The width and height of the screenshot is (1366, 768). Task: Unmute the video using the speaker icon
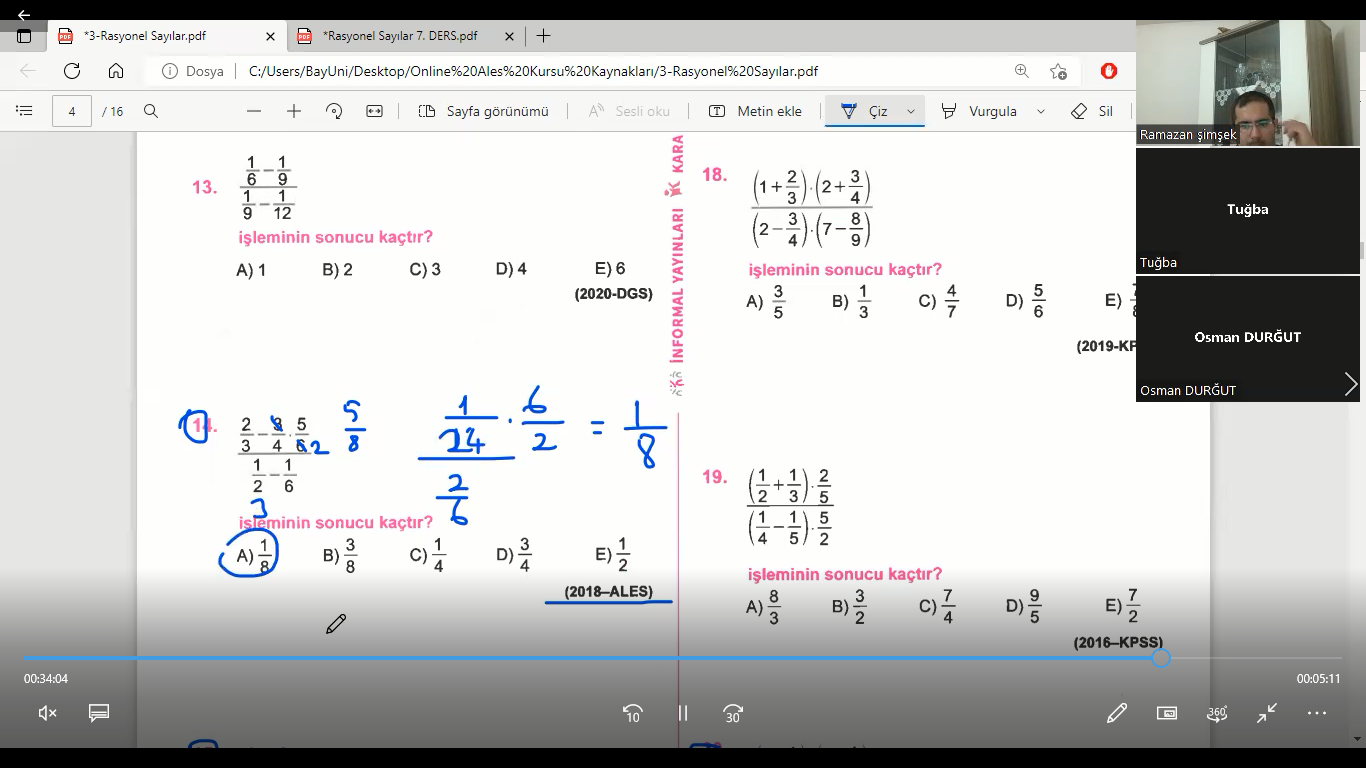[x=47, y=713]
